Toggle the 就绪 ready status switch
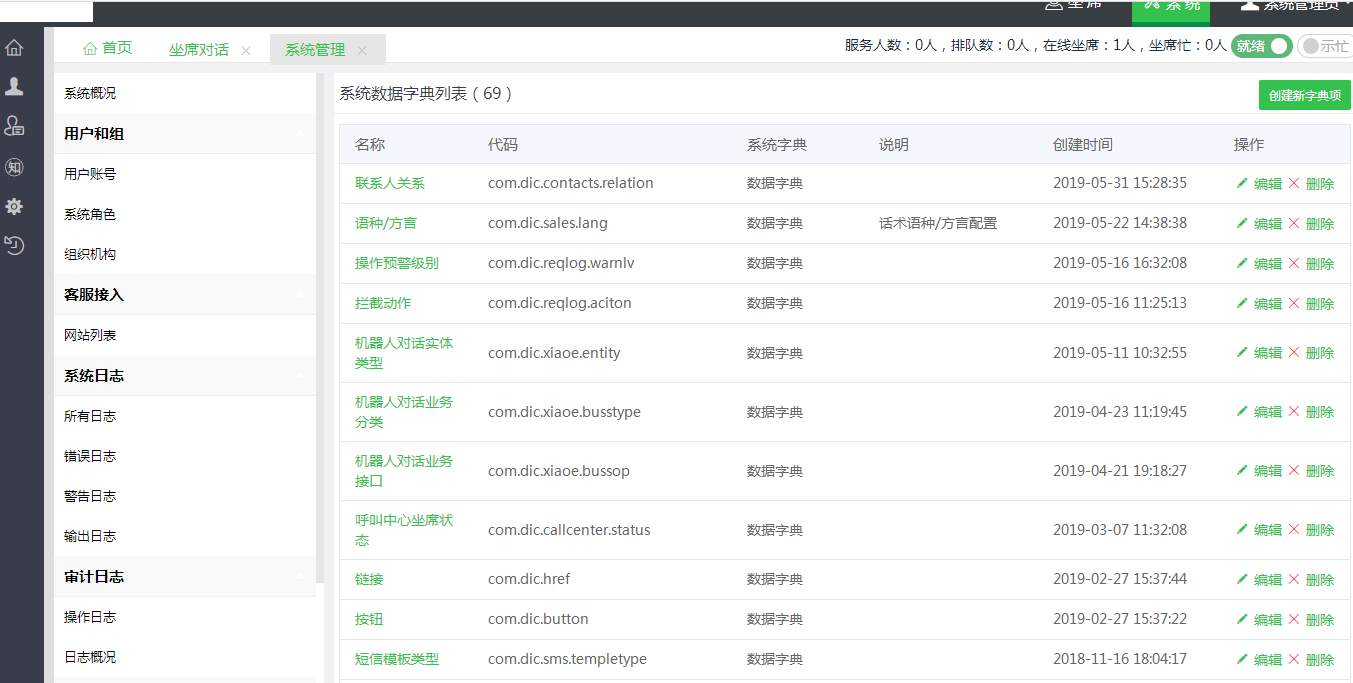Viewport: 1353px width, 683px height. click(1260, 46)
